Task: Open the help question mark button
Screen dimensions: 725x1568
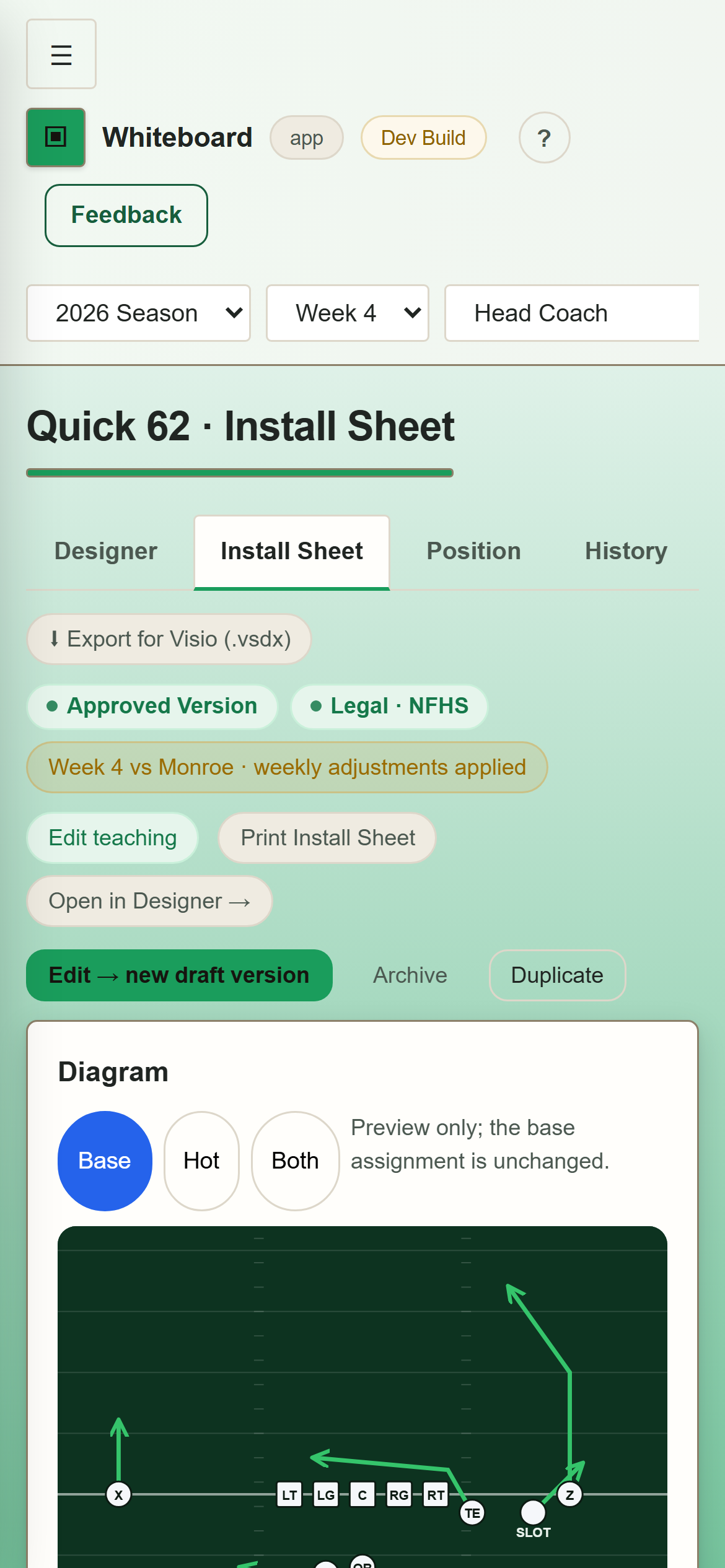Action: click(x=544, y=137)
